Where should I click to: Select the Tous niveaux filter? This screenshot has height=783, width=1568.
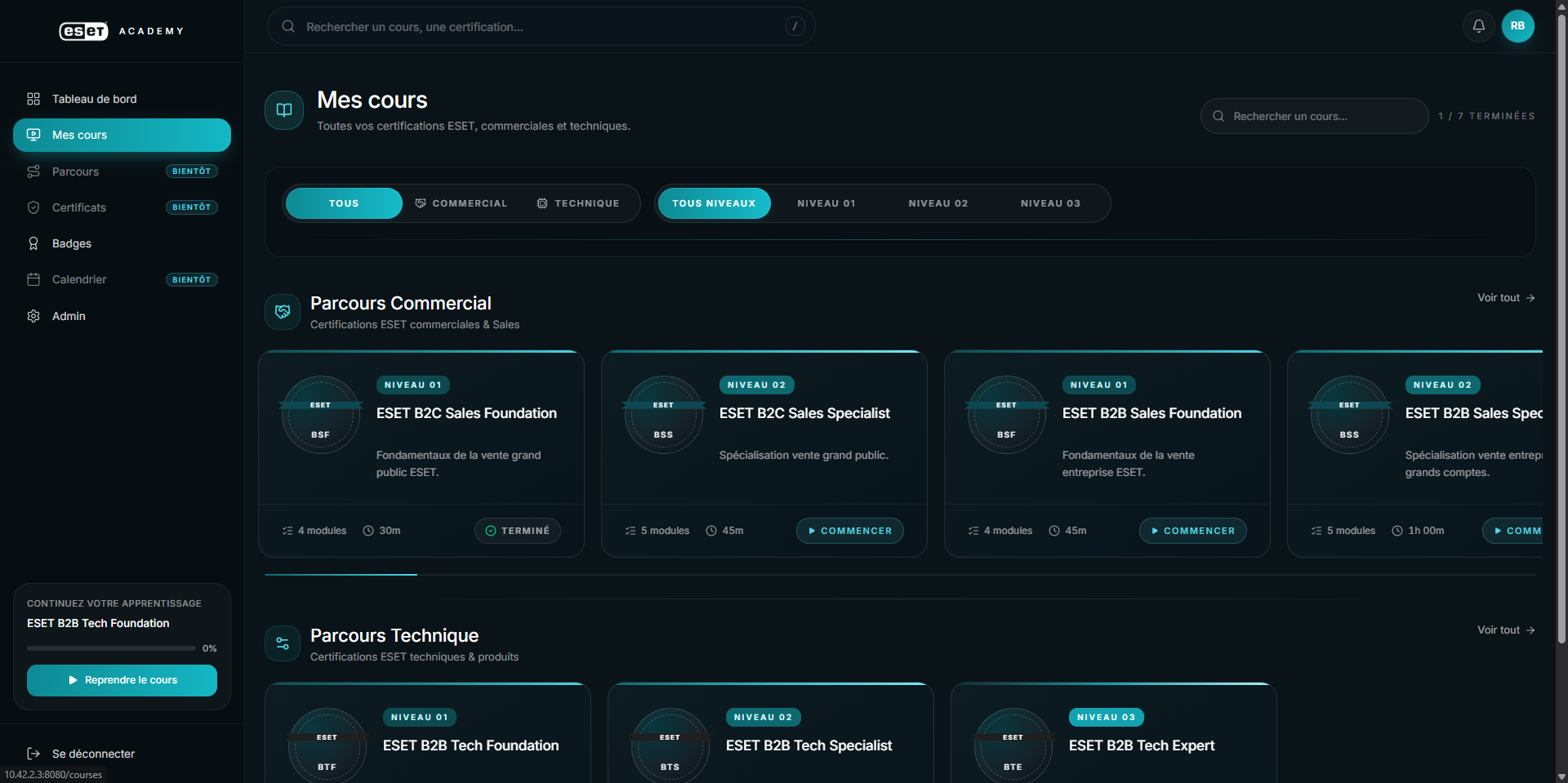(x=714, y=203)
